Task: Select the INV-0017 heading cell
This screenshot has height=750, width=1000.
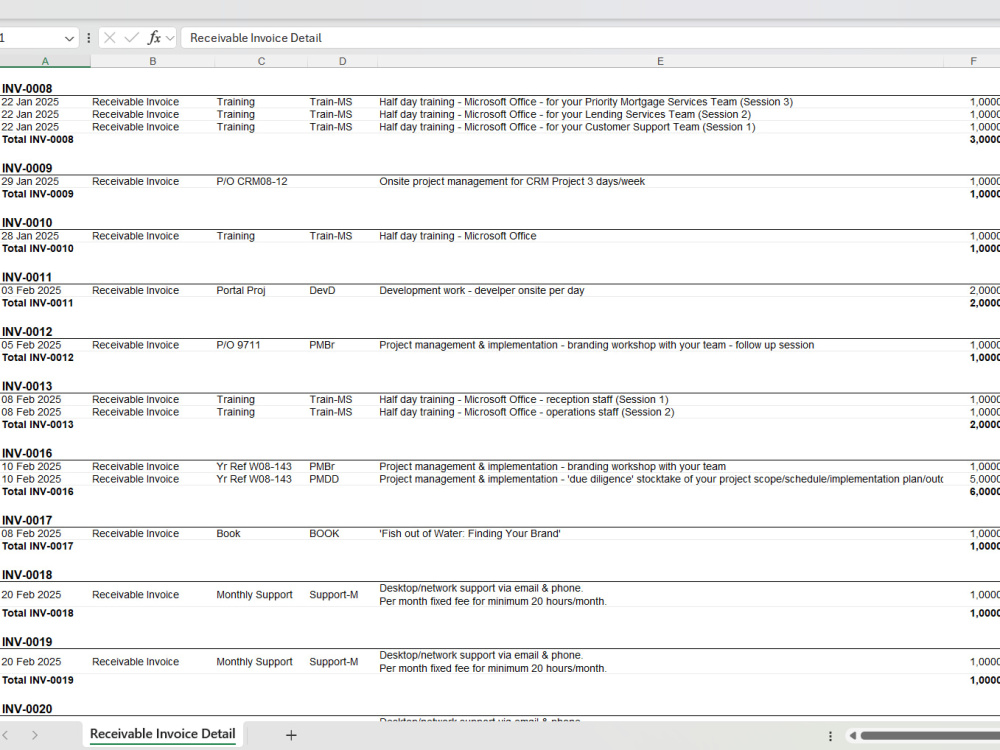Action: [27, 520]
